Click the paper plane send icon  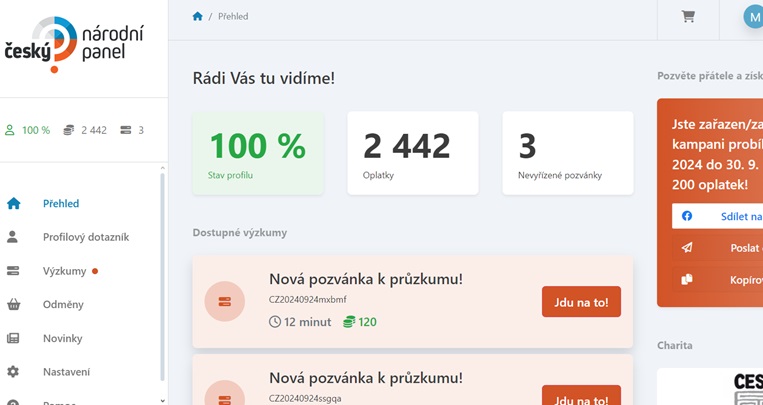click(687, 248)
